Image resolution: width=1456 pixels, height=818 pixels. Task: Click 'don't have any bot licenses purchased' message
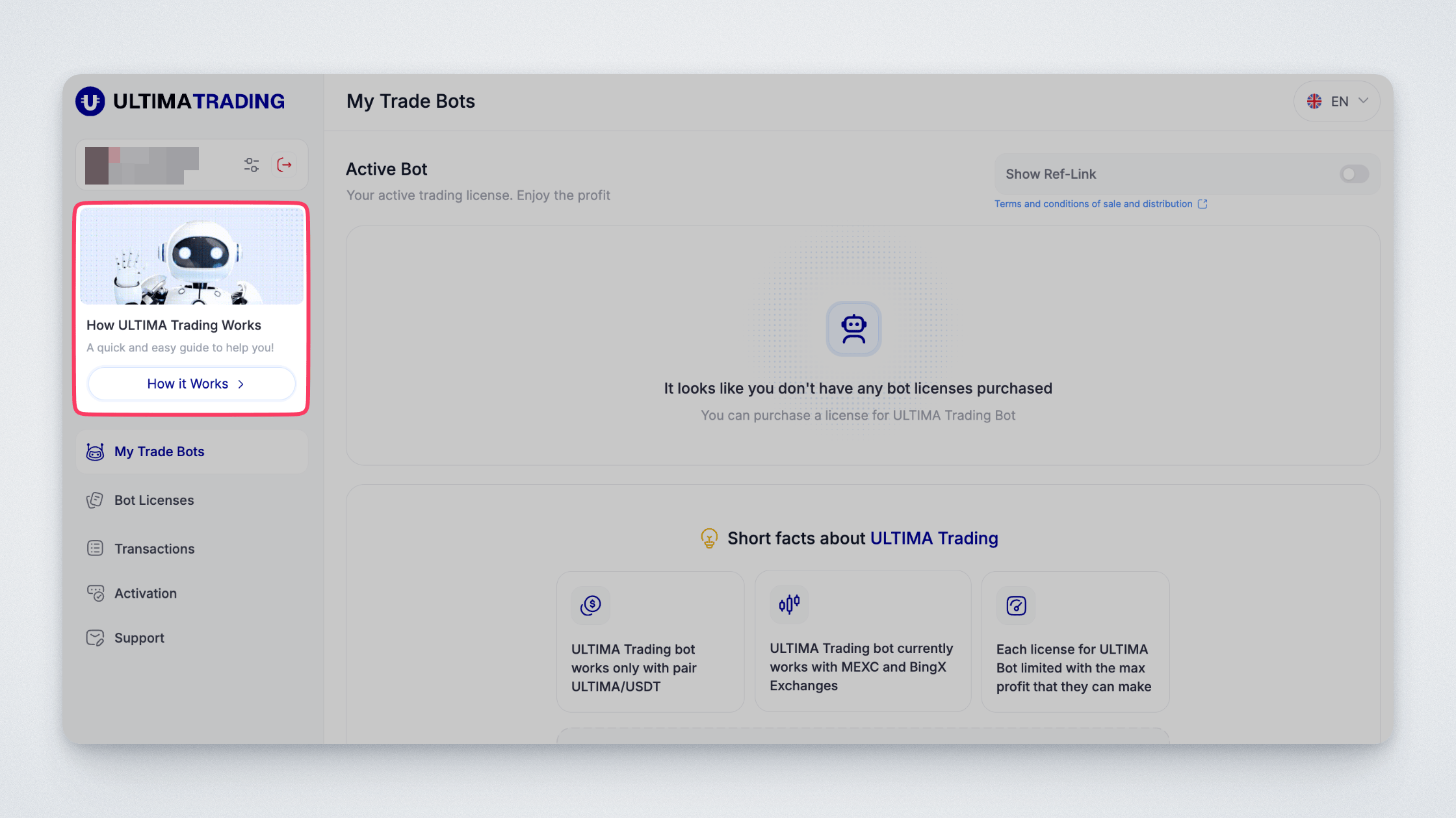pos(858,388)
